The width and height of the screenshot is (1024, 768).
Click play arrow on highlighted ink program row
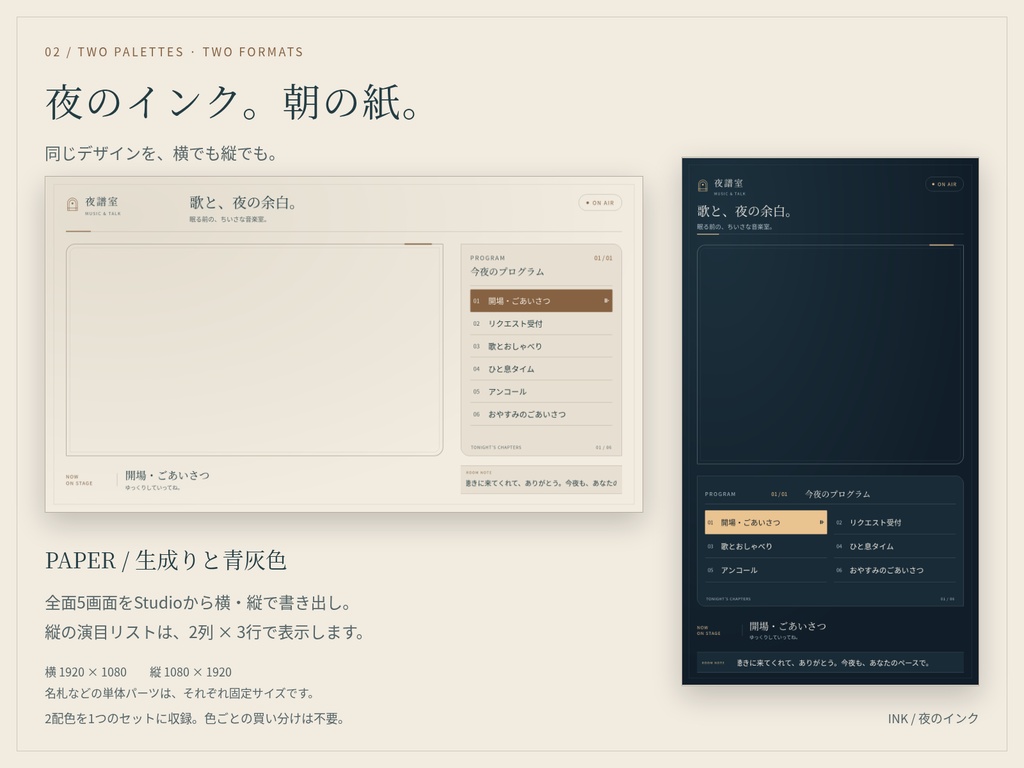[821, 522]
